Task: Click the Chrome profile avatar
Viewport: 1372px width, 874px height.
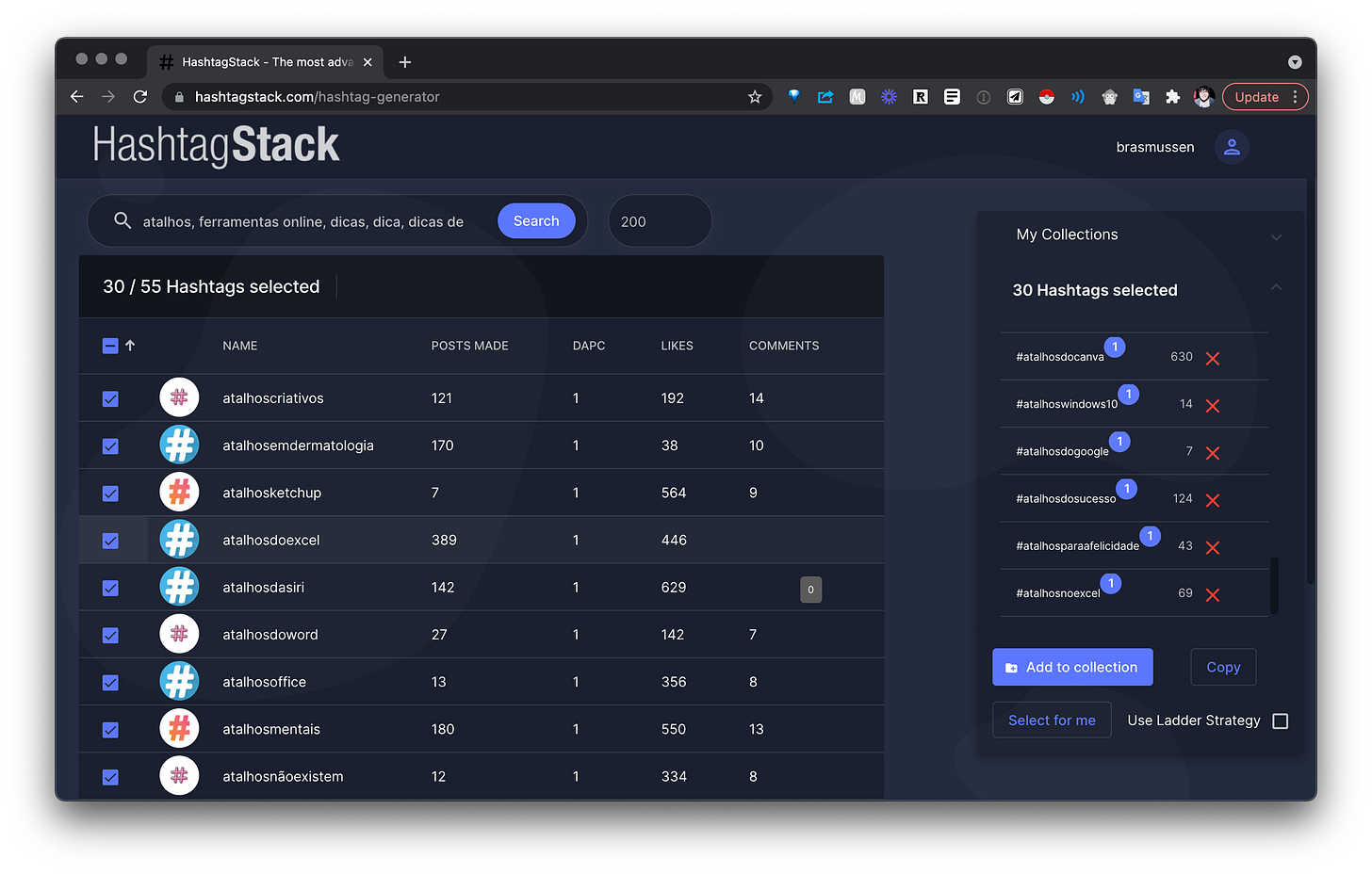Action: tap(1203, 97)
